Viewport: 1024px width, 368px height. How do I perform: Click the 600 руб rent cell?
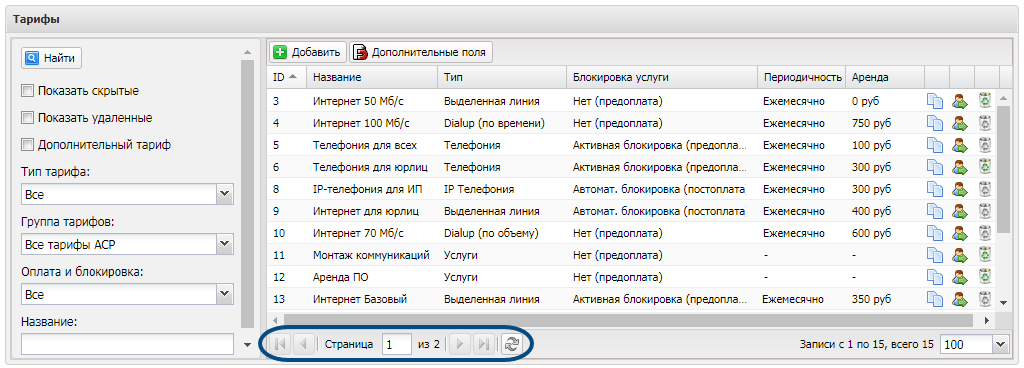885,233
